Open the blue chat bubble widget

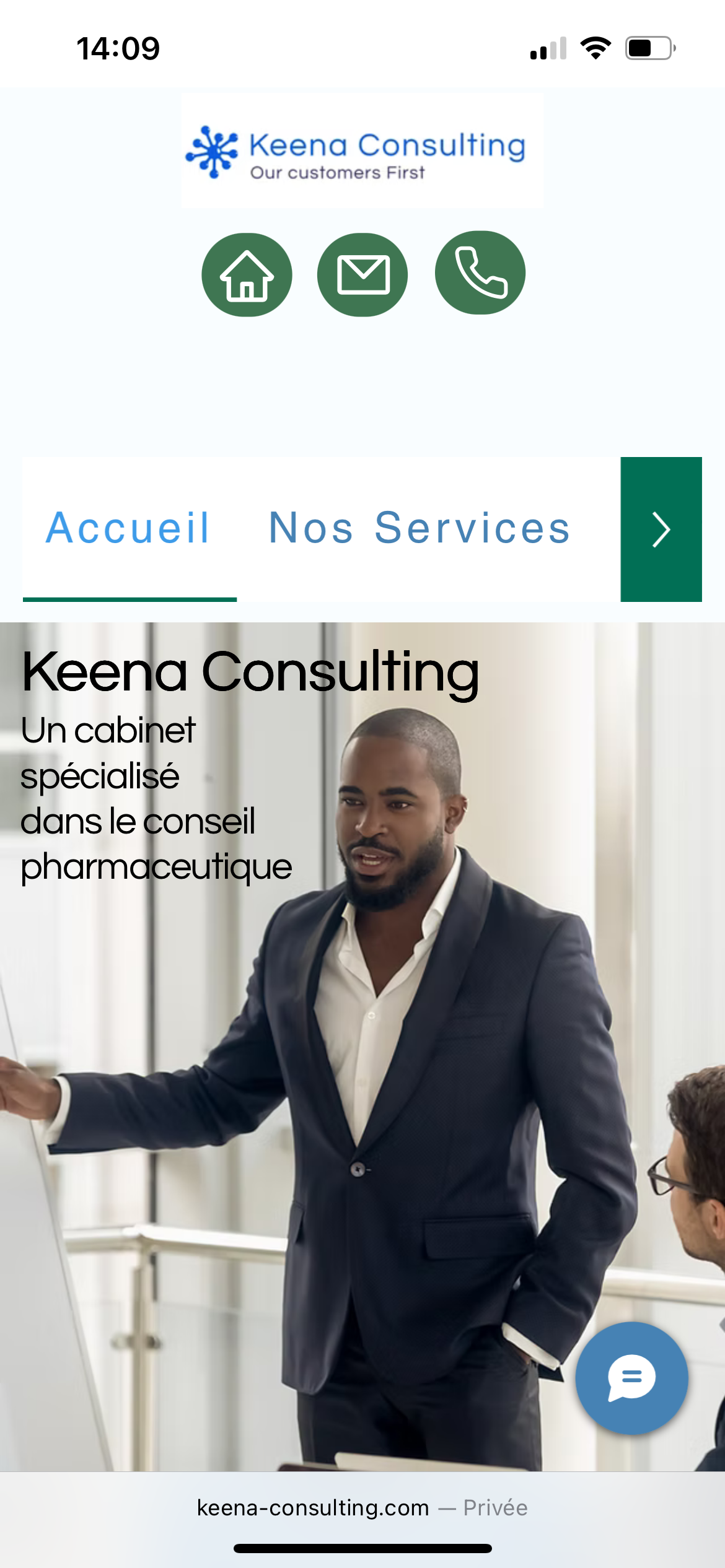[631, 1378]
